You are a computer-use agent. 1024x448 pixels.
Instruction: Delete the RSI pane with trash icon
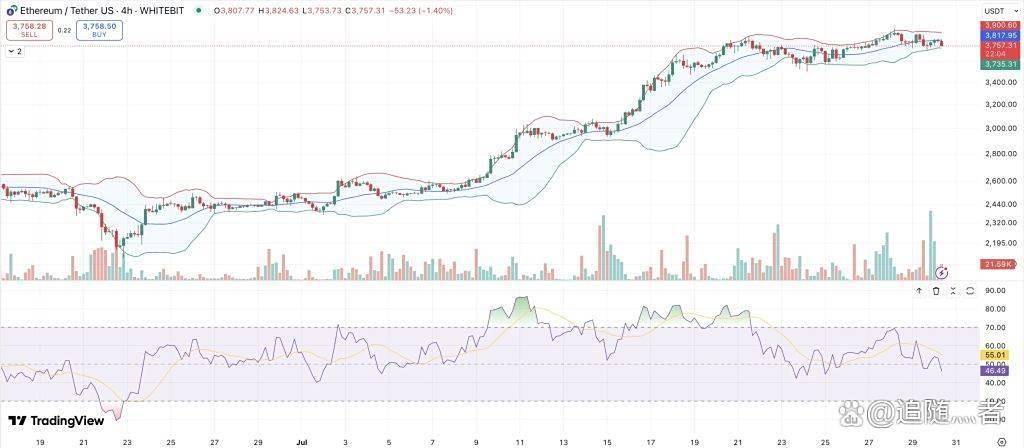(x=936, y=291)
